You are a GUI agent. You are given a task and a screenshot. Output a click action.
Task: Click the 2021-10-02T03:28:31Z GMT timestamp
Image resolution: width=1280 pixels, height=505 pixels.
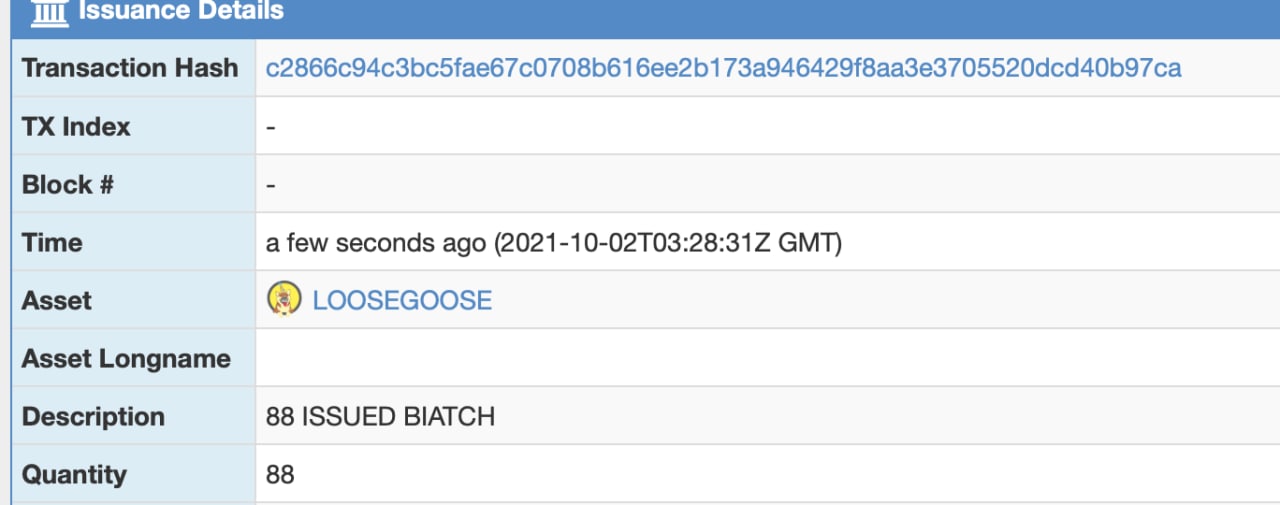(x=668, y=243)
